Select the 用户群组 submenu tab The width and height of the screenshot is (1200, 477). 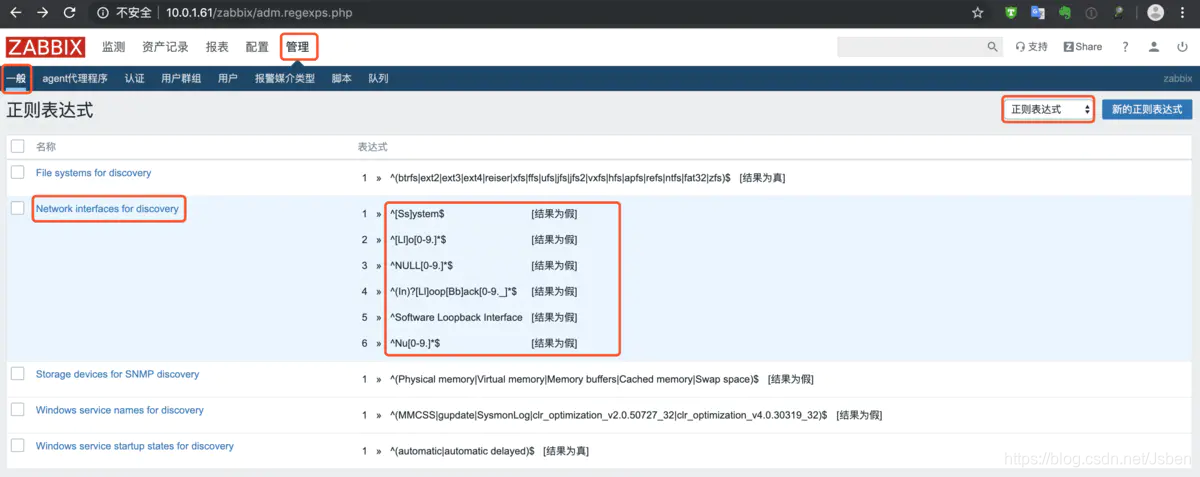point(181,78)
